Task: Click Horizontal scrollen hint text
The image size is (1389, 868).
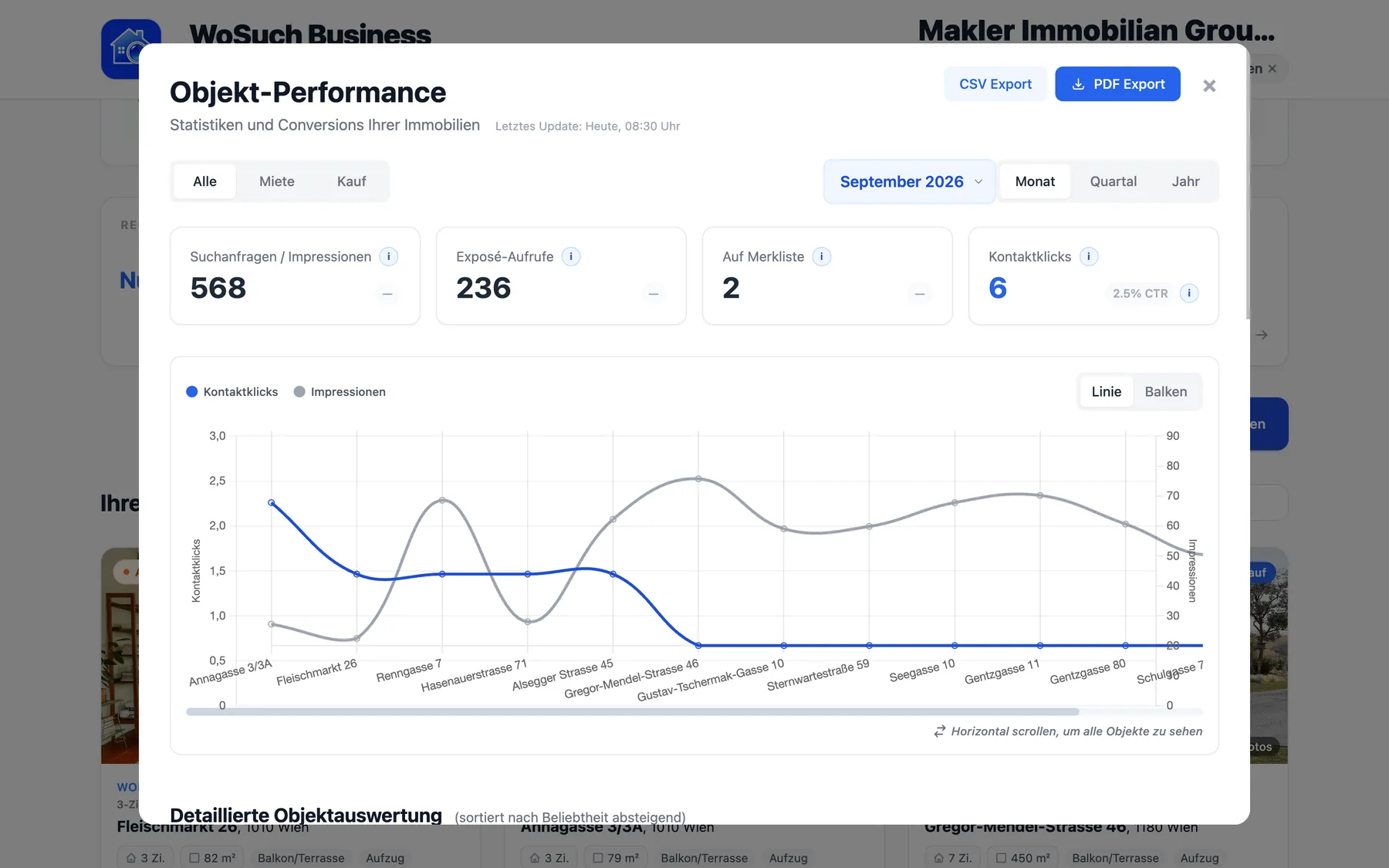Action: tap(1076, 731)
